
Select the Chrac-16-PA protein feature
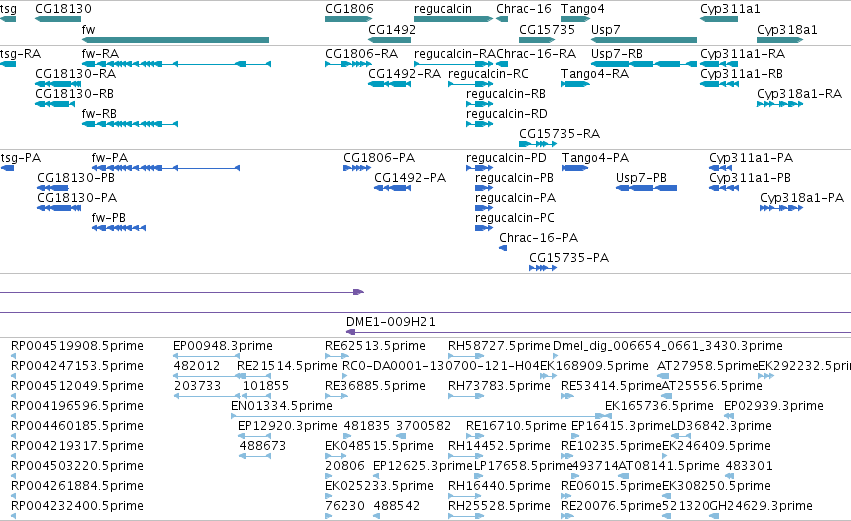click(x=503, y=248)
